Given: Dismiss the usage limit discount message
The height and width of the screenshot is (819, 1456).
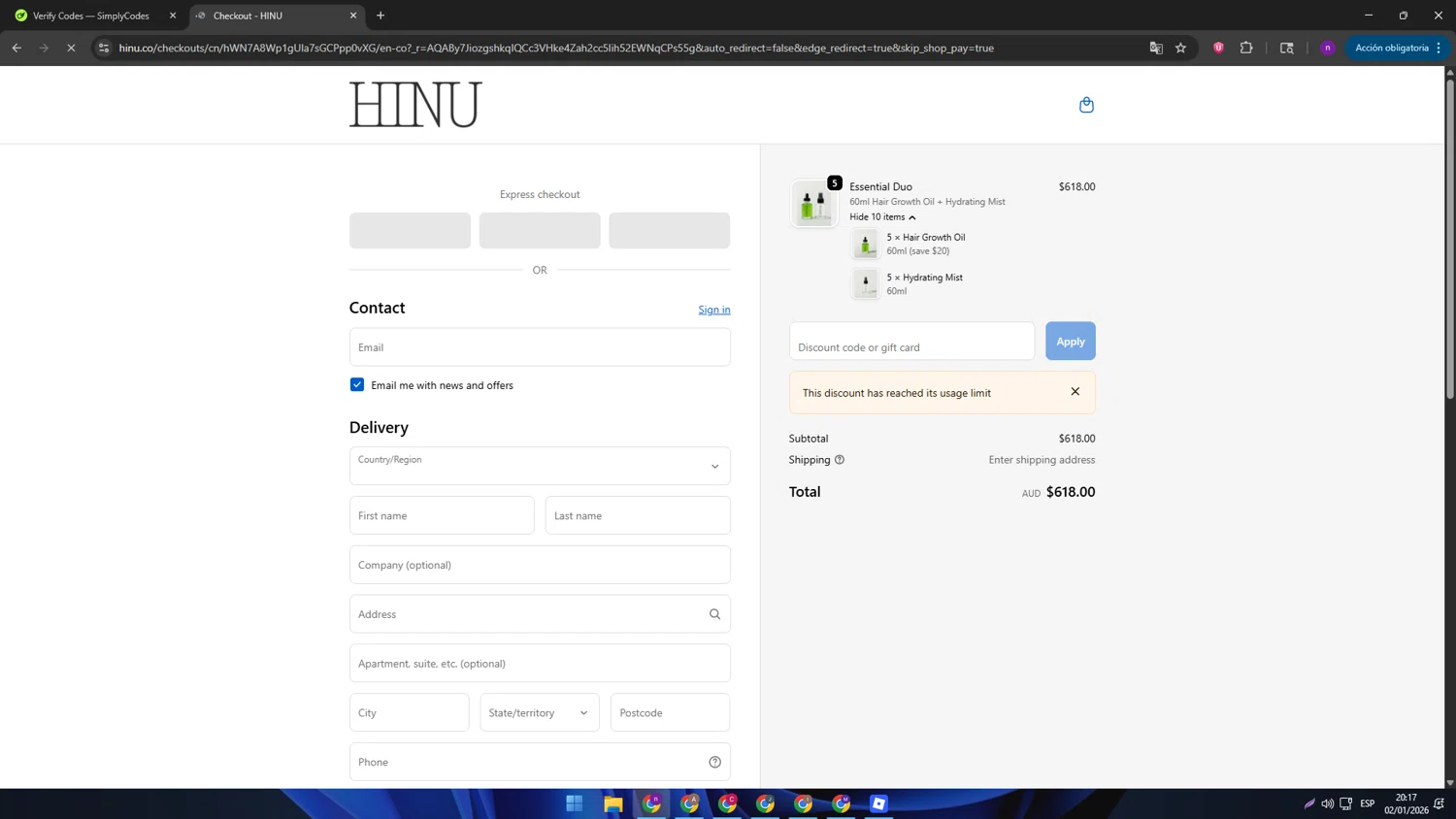Looking at the screenshot, I should pyautogui.click(x=1075, y=392).
